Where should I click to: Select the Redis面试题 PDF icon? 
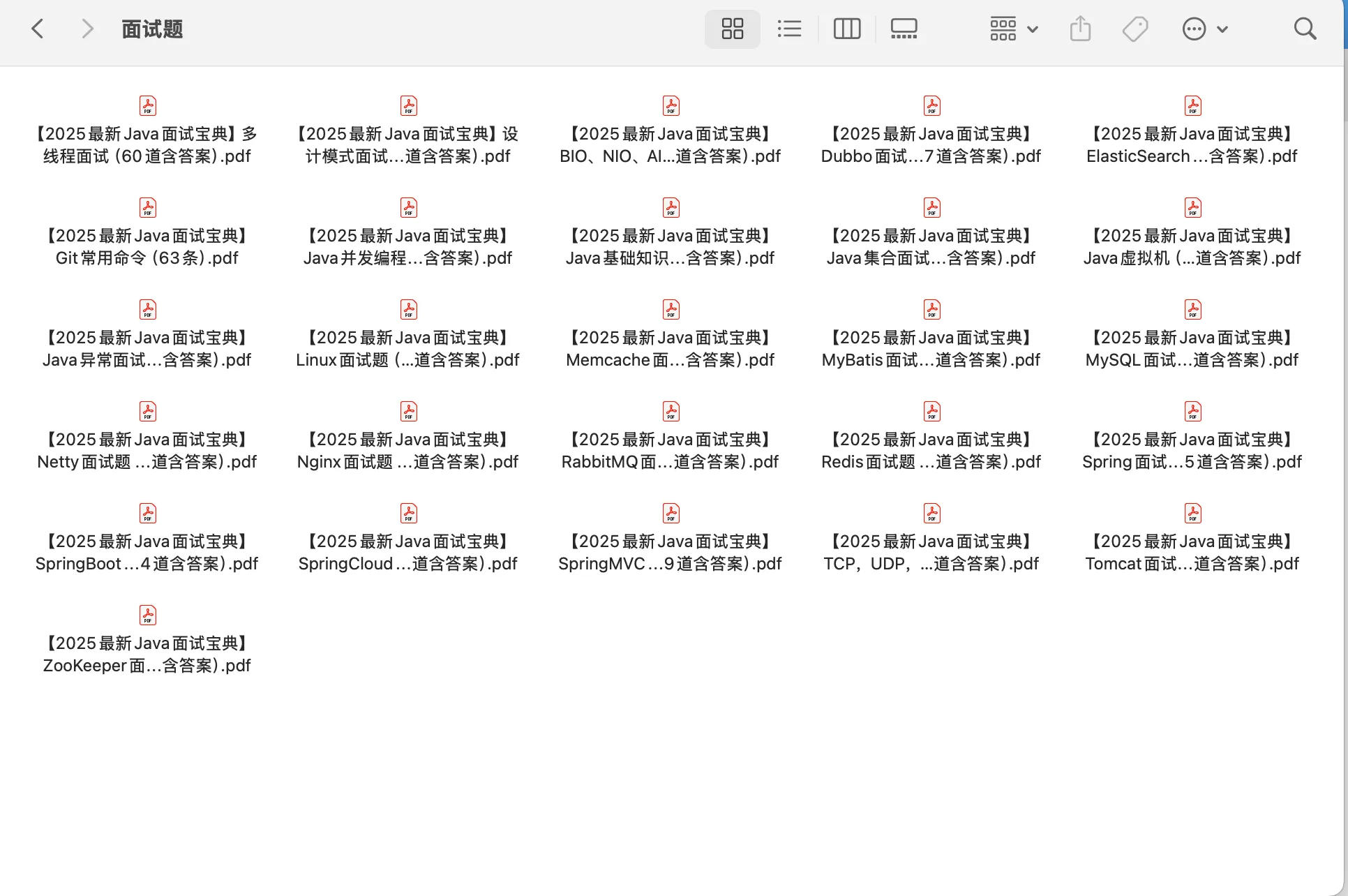tap(931, 411)
